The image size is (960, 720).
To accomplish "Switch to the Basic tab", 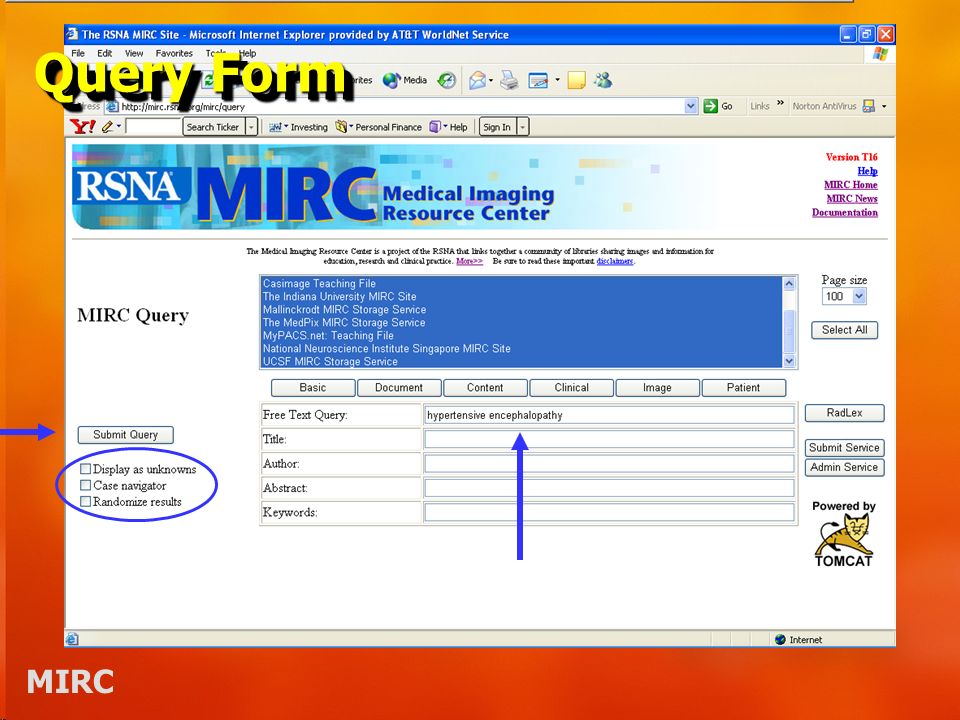I will [x=313, y=388].
